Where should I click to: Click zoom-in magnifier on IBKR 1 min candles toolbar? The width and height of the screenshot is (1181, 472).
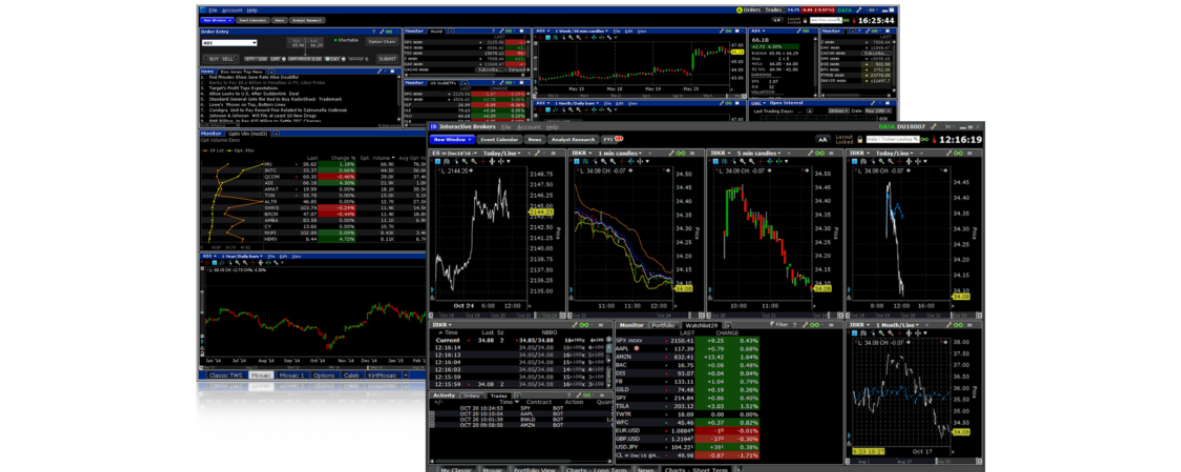coord(603,161)
